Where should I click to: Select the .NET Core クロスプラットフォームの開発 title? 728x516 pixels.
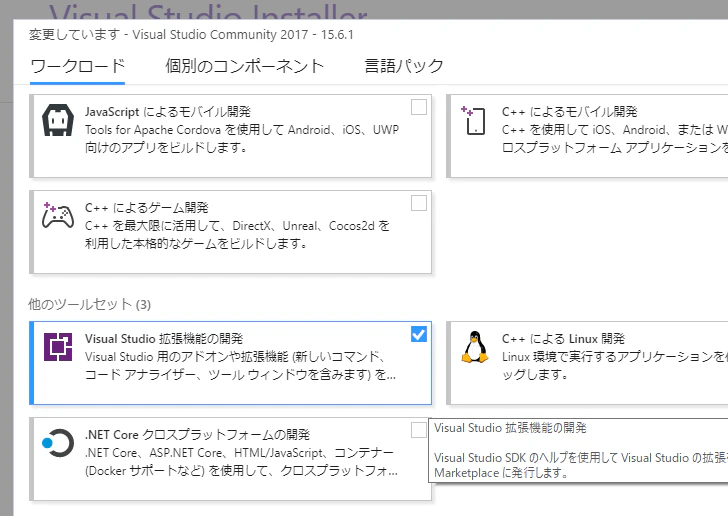point(197,435)
